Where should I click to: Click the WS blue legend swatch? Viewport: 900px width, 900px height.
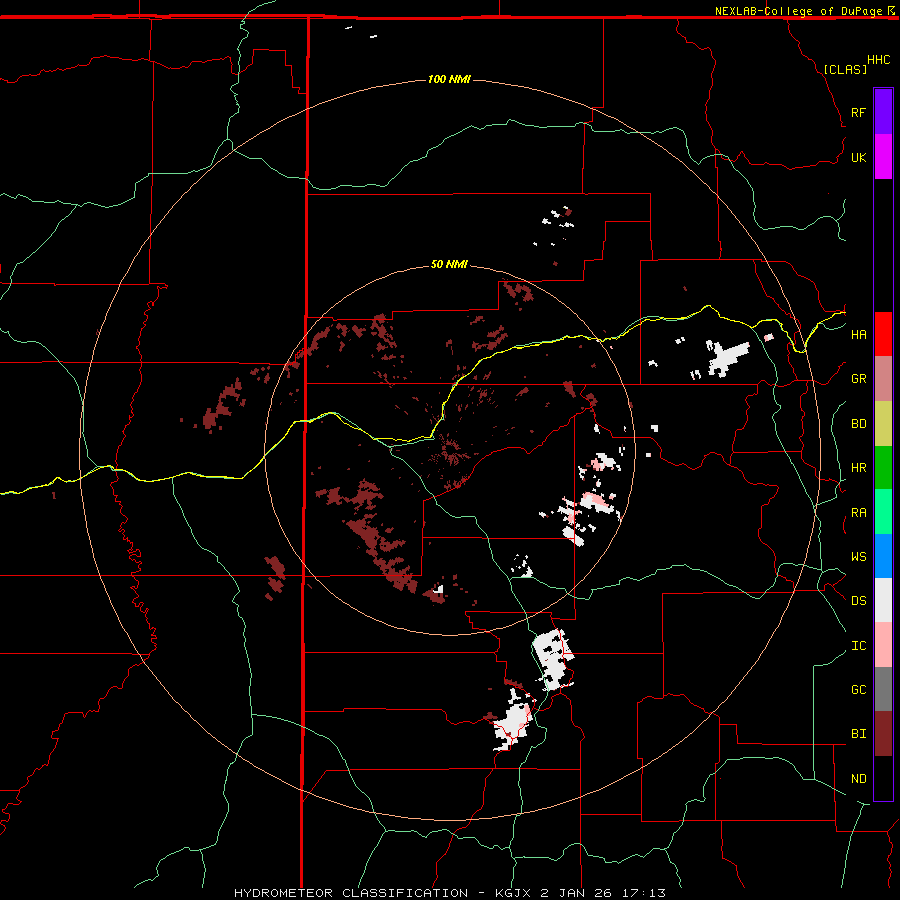click(883, 556)
